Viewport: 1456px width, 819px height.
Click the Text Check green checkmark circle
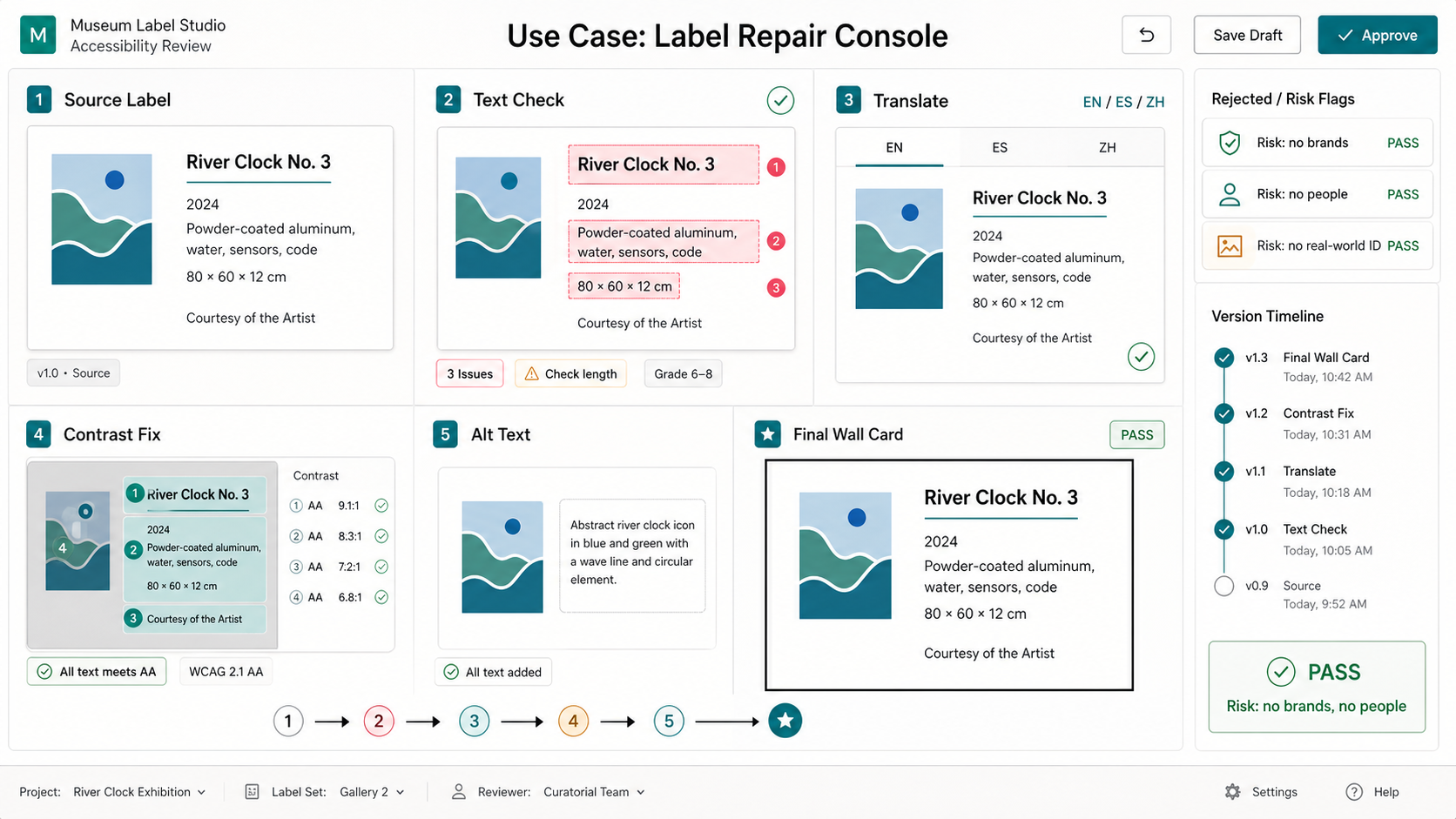click(780, 101)
